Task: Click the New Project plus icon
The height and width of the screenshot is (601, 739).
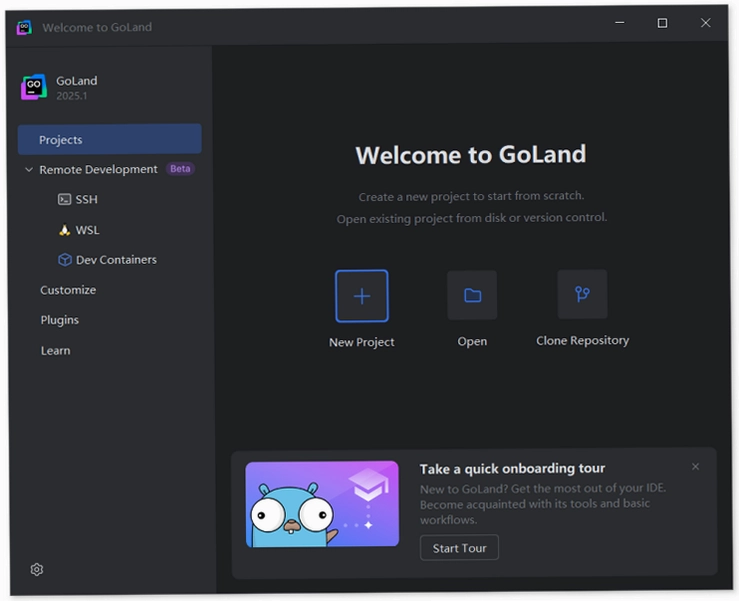Action: pos(361,296)
